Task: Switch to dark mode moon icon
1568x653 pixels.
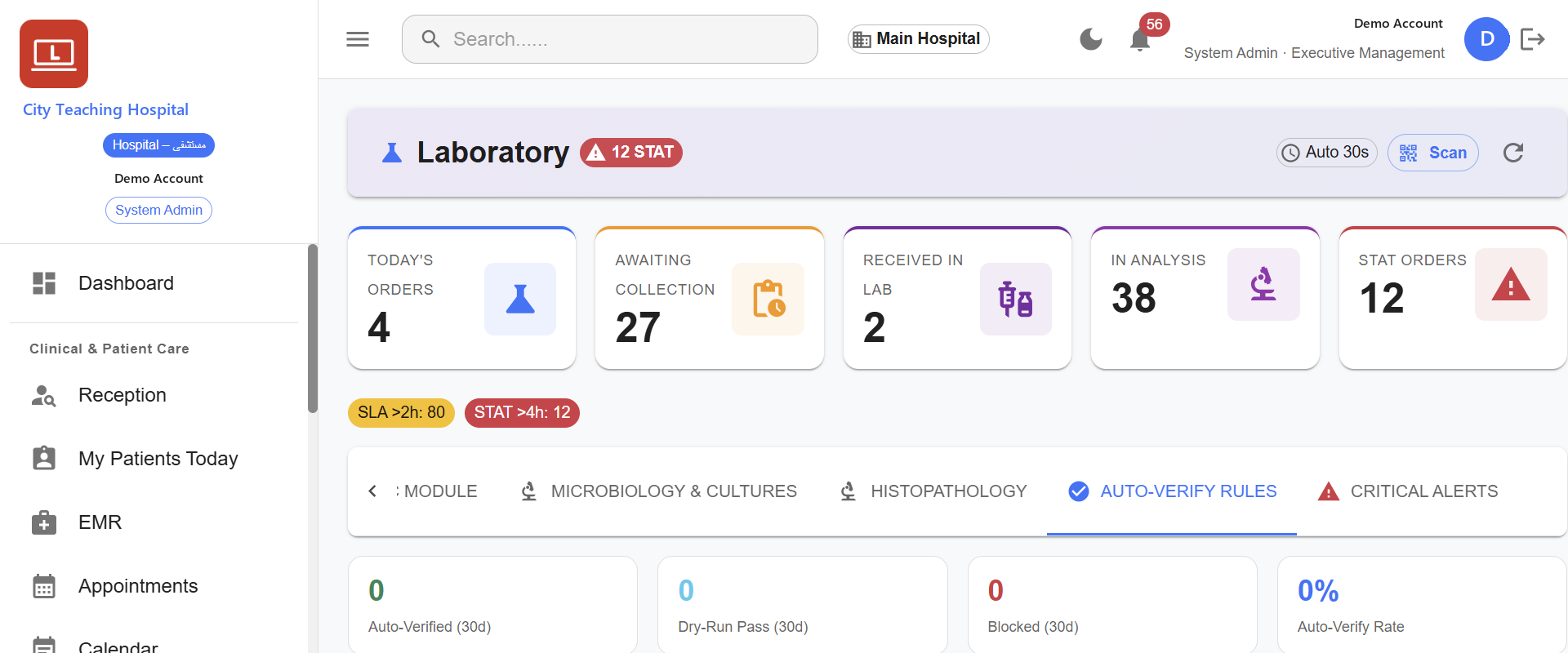Action: [1091, 39]
